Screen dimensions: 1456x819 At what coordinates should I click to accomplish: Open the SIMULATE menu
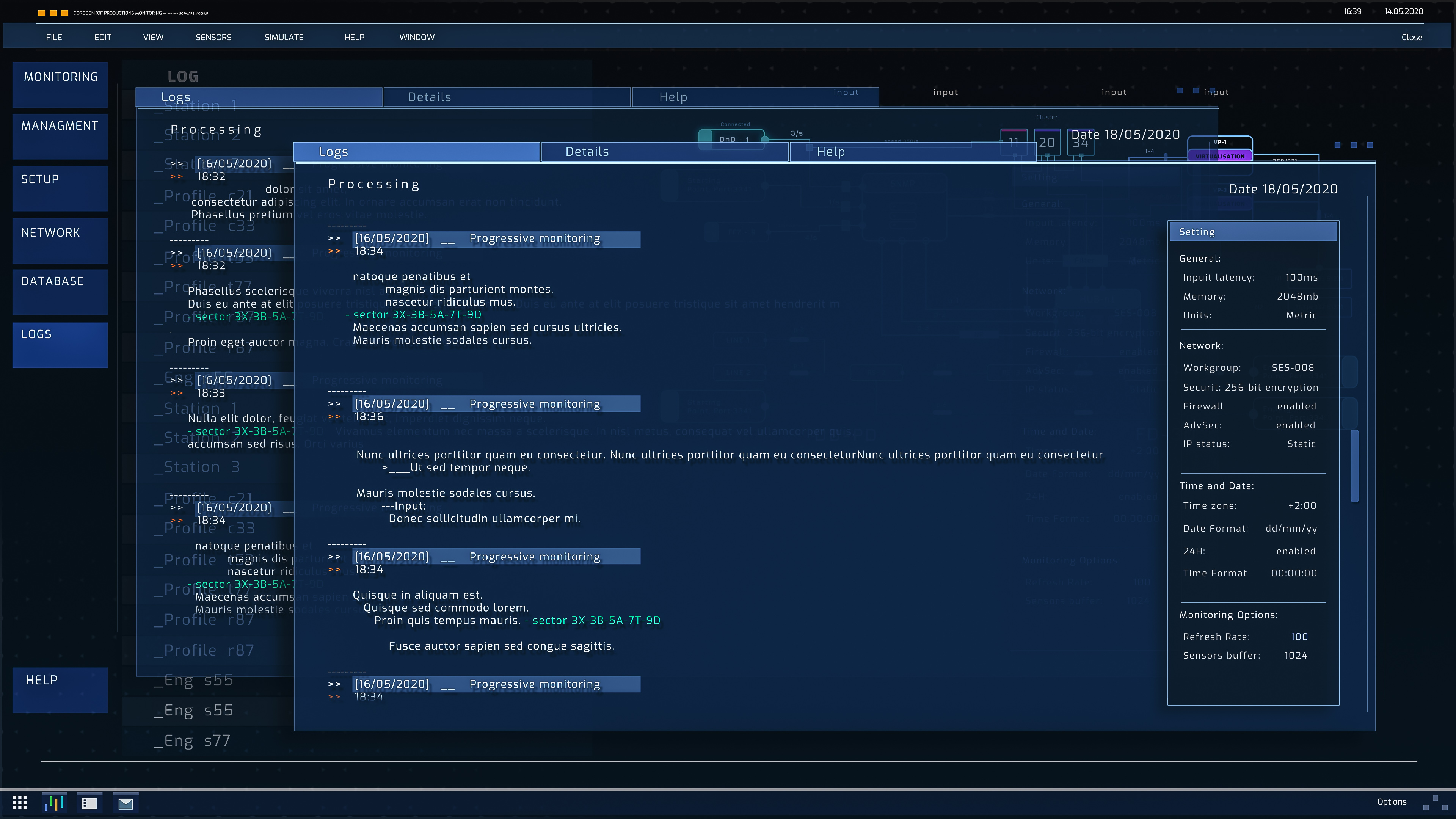click(x=284, y=37)
